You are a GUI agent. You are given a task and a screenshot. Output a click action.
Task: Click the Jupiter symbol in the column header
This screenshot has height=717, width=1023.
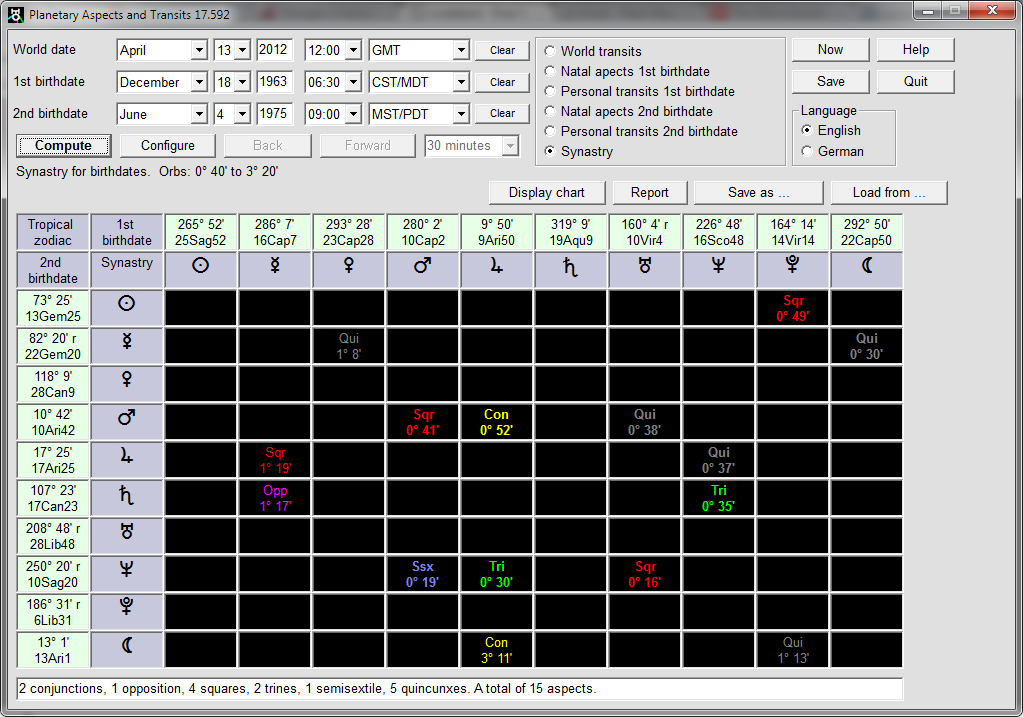496,265
